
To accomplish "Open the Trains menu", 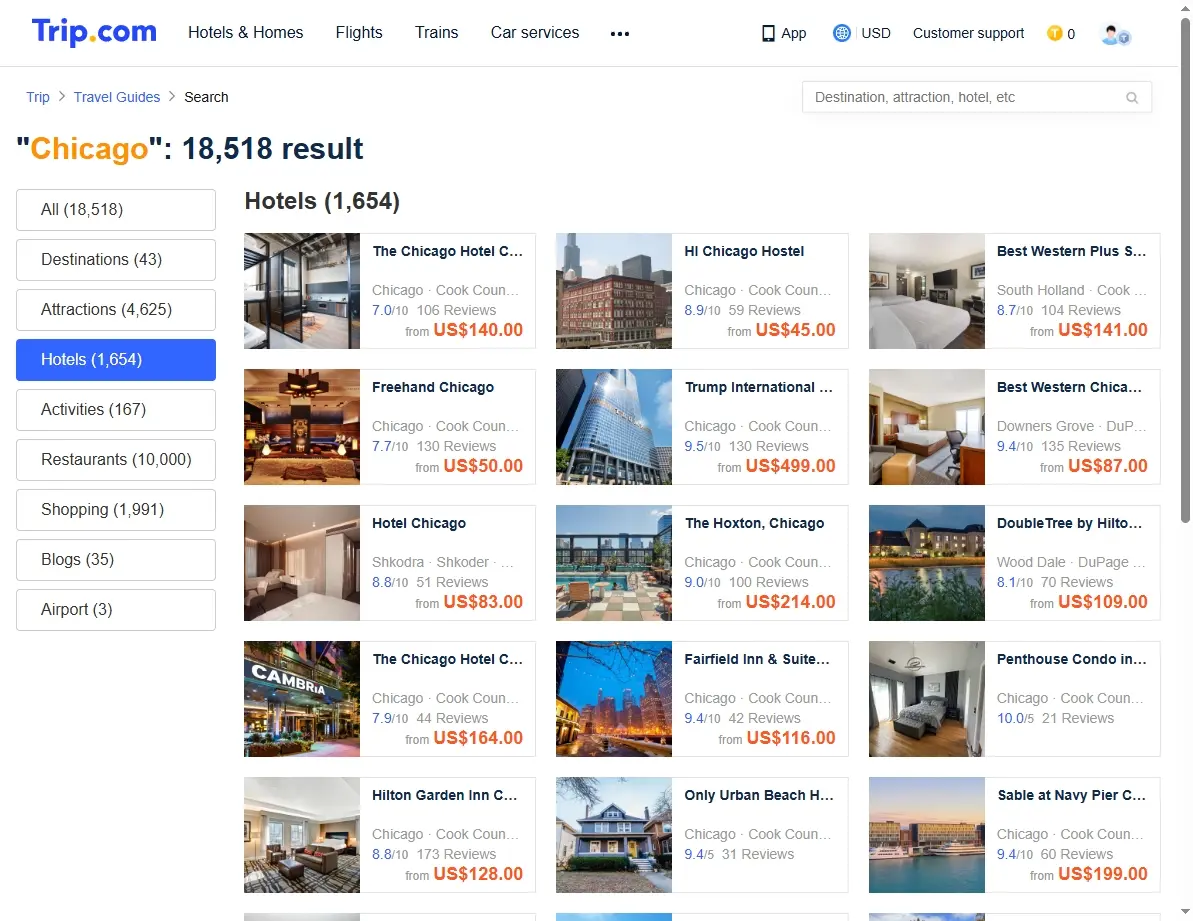I will [x=437, y=33].
